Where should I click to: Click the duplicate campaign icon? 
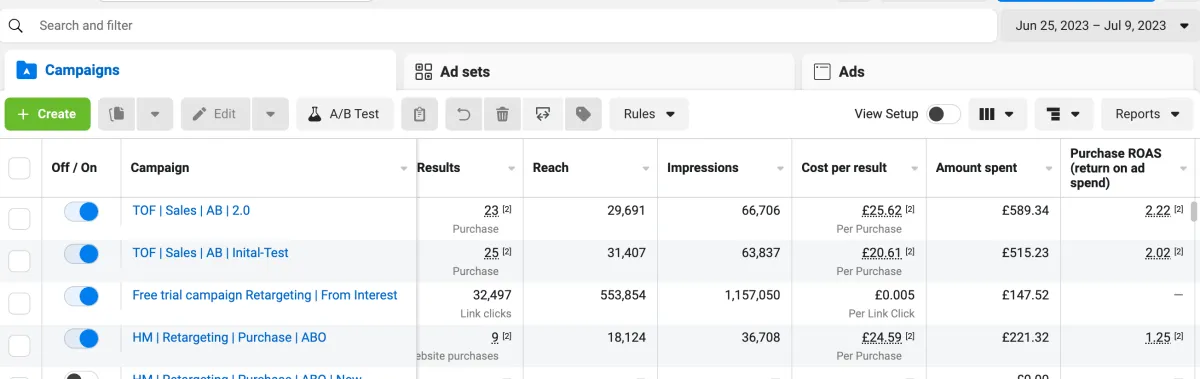117,114
